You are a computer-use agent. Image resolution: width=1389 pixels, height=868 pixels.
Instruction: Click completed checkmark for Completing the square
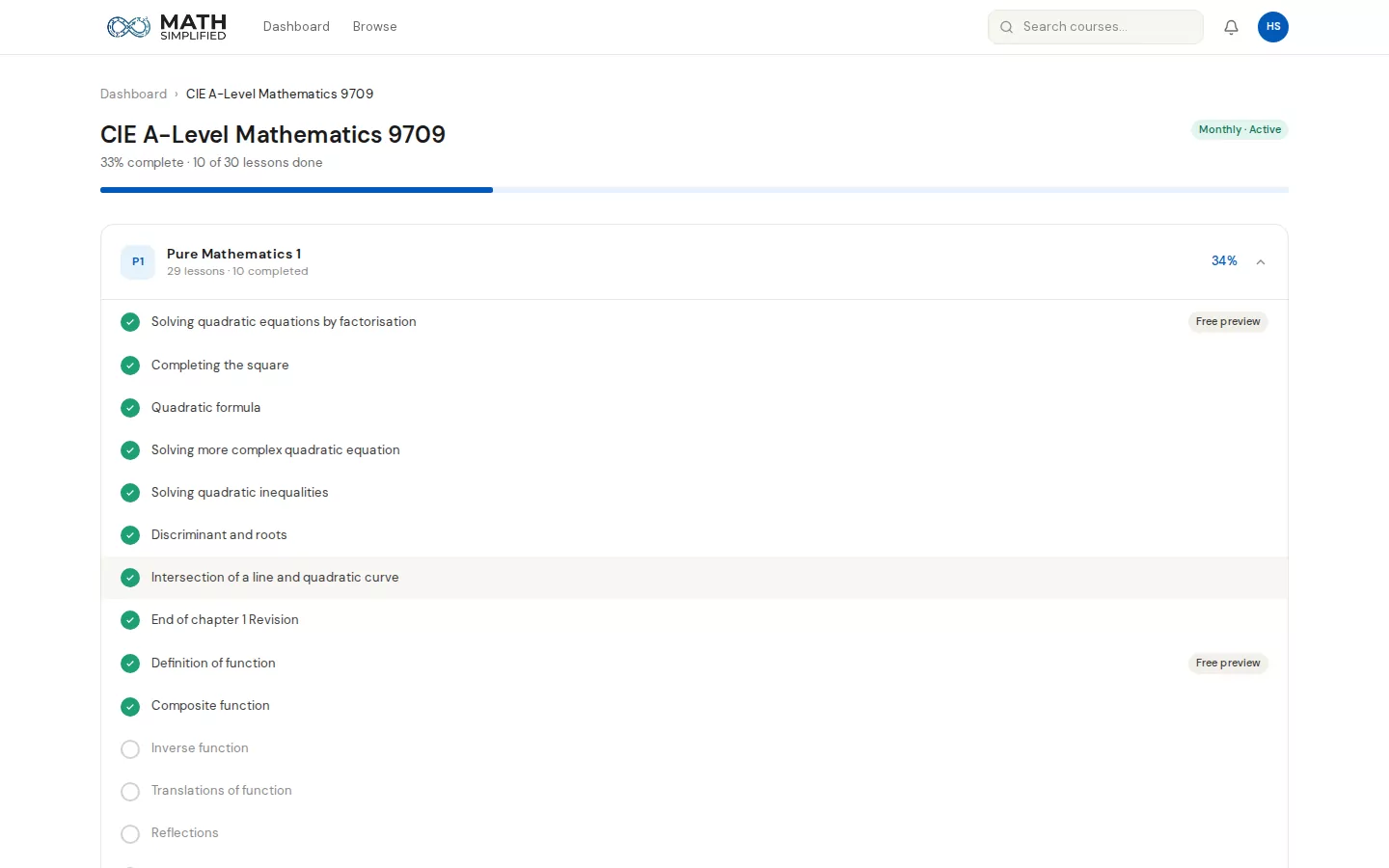coord(130,366)
